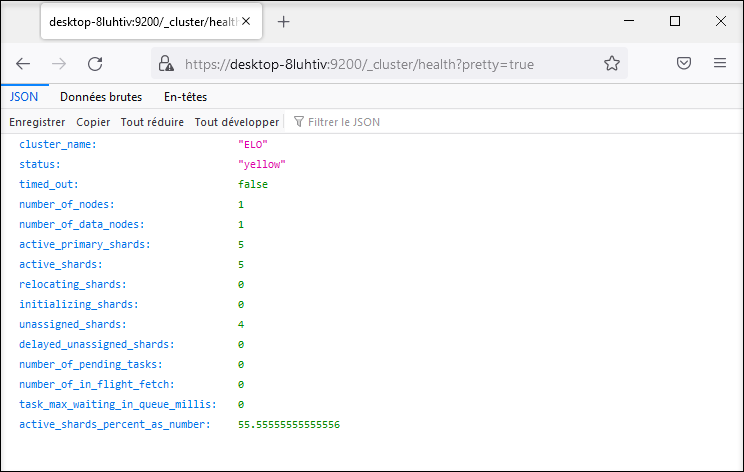This screenshot has height=472, width=744.
Task: Close the Firefox window
Action: click(721, 21)
